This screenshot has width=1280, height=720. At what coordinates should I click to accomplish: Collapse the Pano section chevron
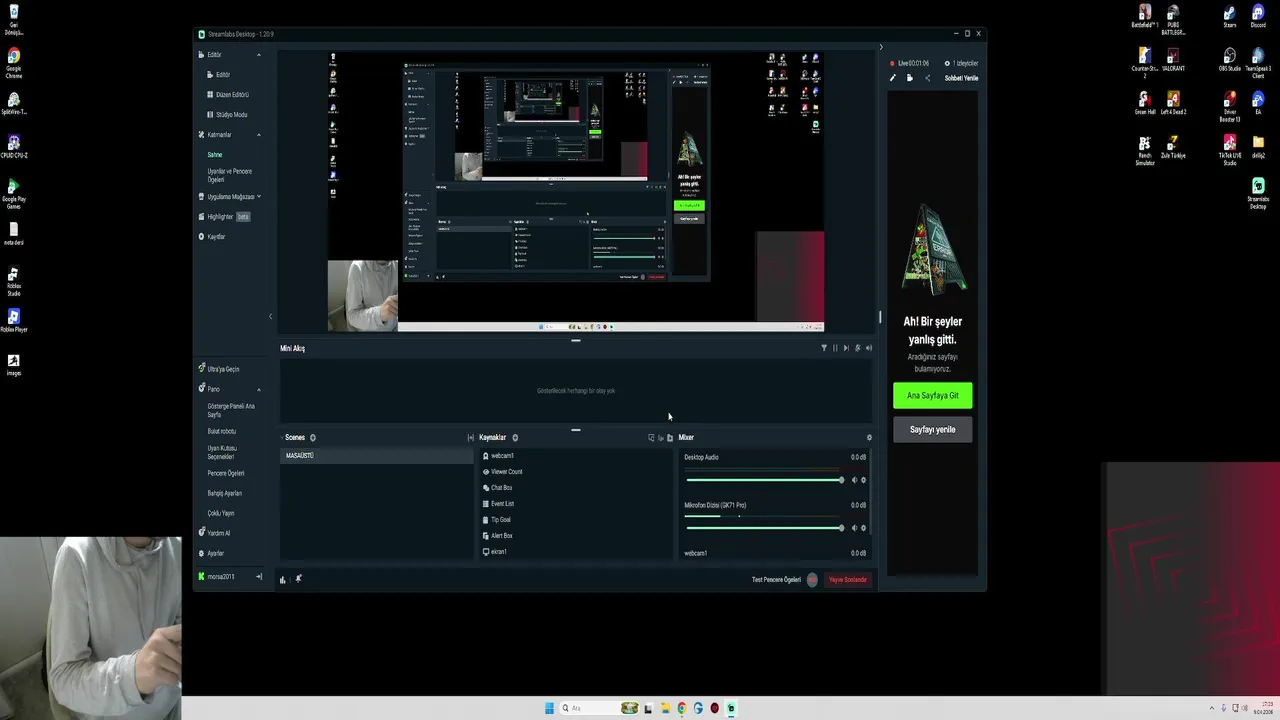click(x=259, y=389)
